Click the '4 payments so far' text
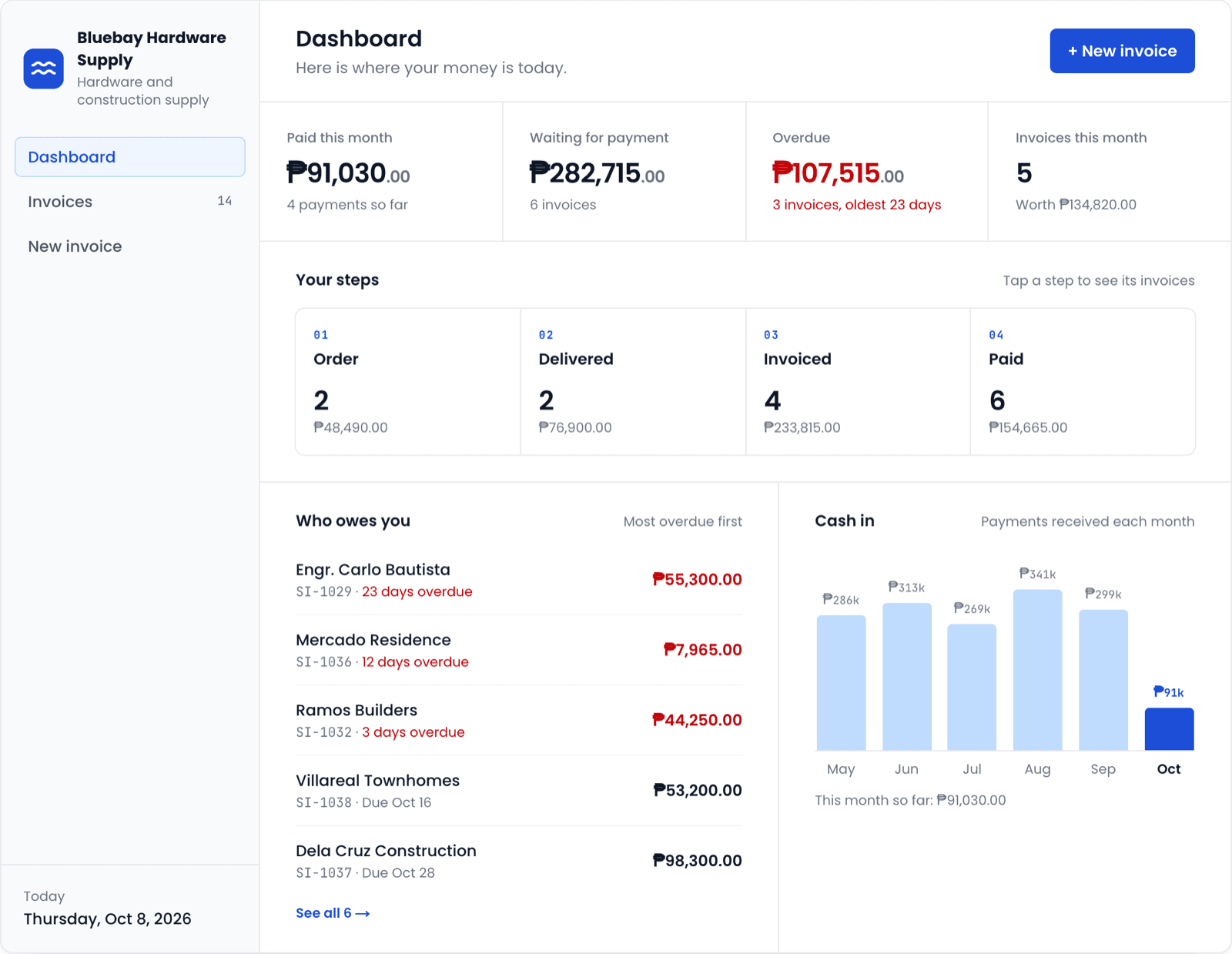This screenshot has width=1232, height=954. click(x=347, y=205)
